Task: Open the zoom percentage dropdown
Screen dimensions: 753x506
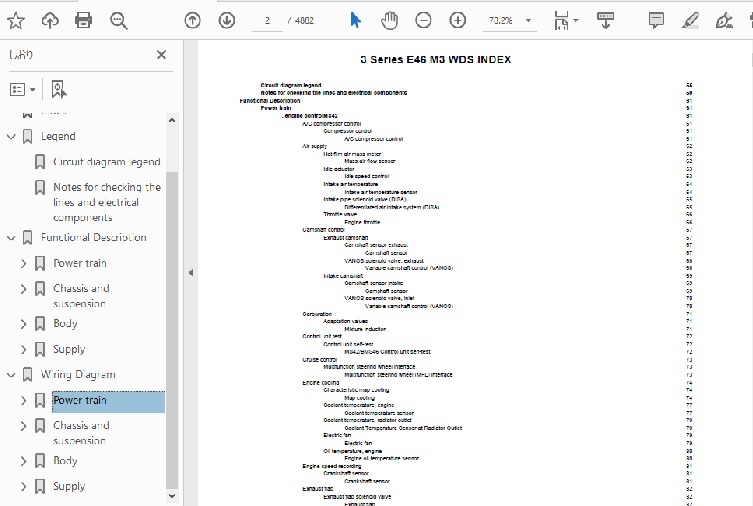Action: point(528,21)
